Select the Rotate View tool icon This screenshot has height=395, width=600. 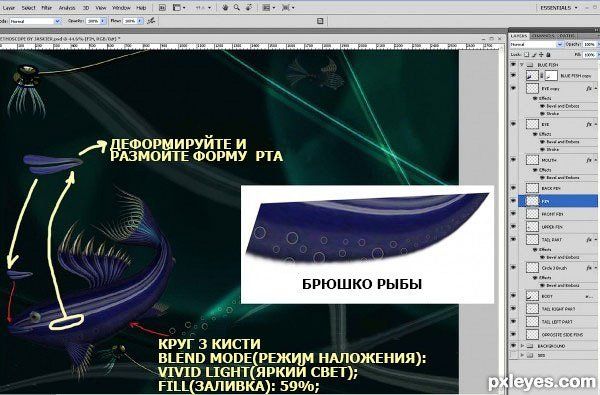(249, 7)
